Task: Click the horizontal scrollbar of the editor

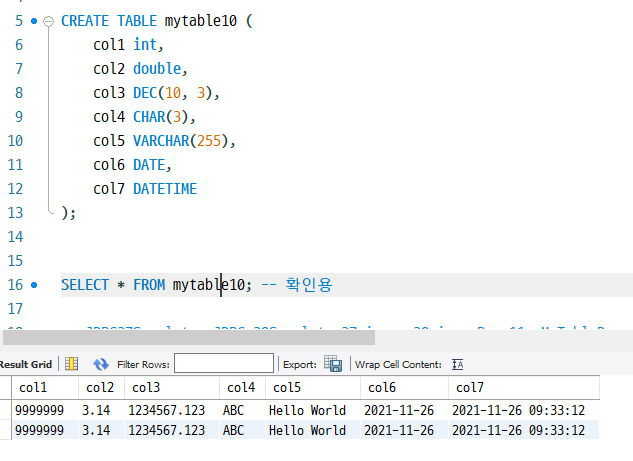Action: coord(189,337)
